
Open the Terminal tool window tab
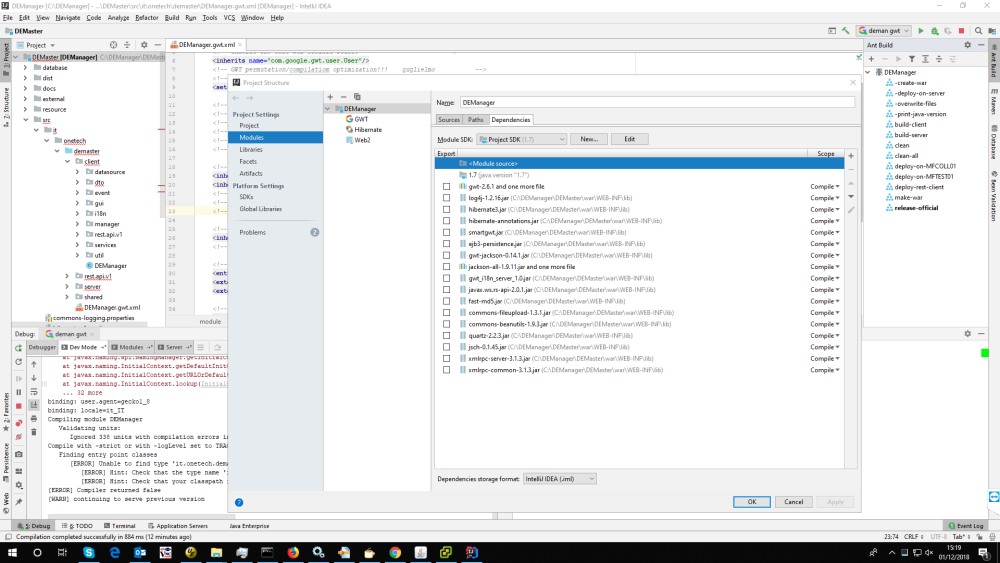click(x=119, y=526)
